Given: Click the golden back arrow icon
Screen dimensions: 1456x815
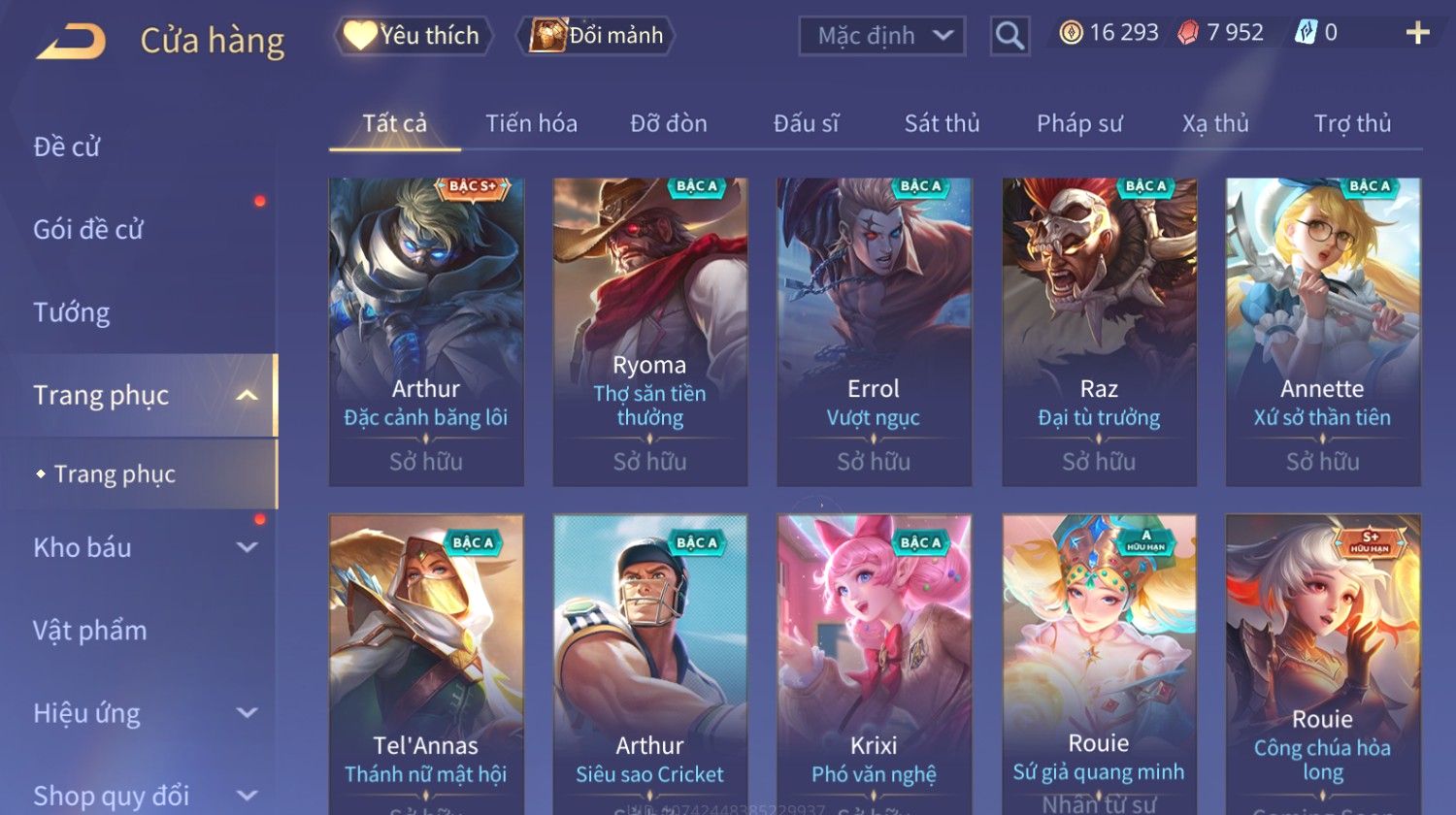Looking at the screenshot, I should point(71,42).
